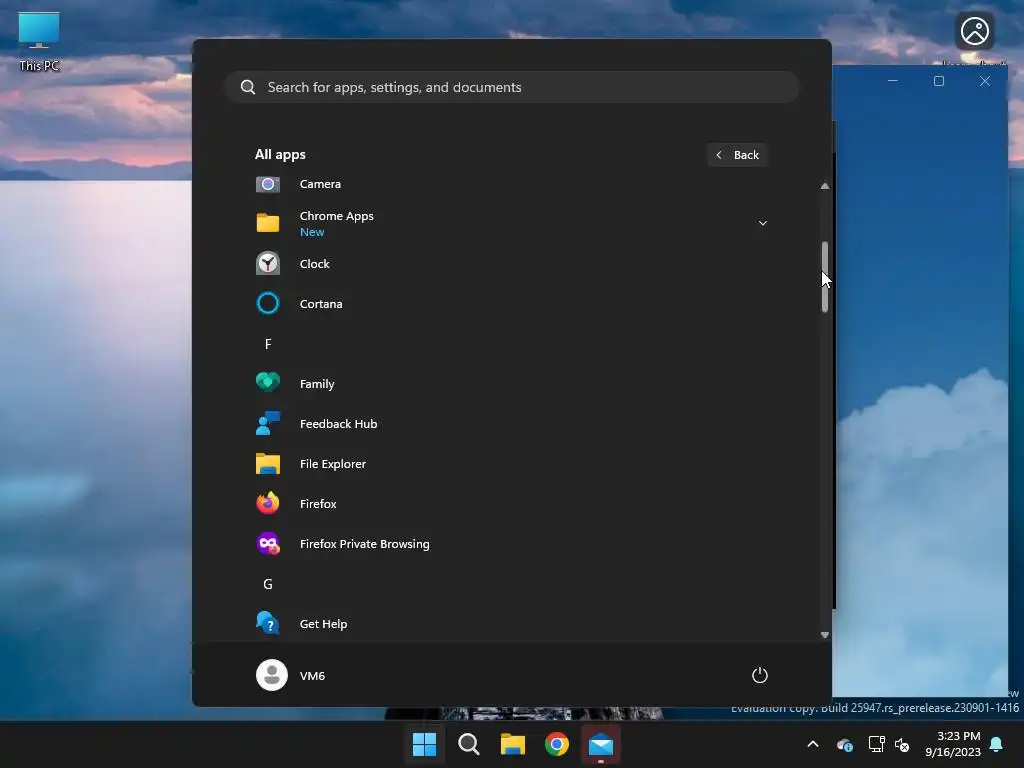Screen dimensions: 1024x768
Task: Click the "New" tag under Chrome Apps
Action: [x=312, y=232]
